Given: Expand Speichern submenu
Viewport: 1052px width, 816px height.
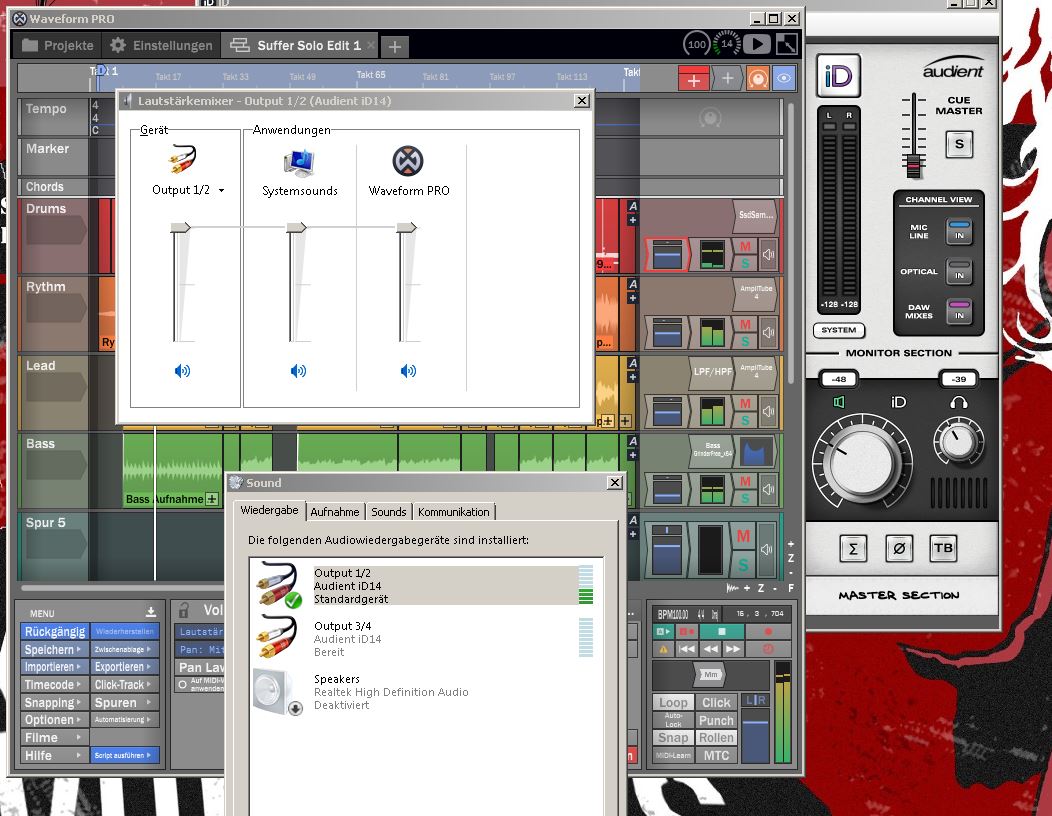Looking at the screenshot, I should (x=55, y=649).
